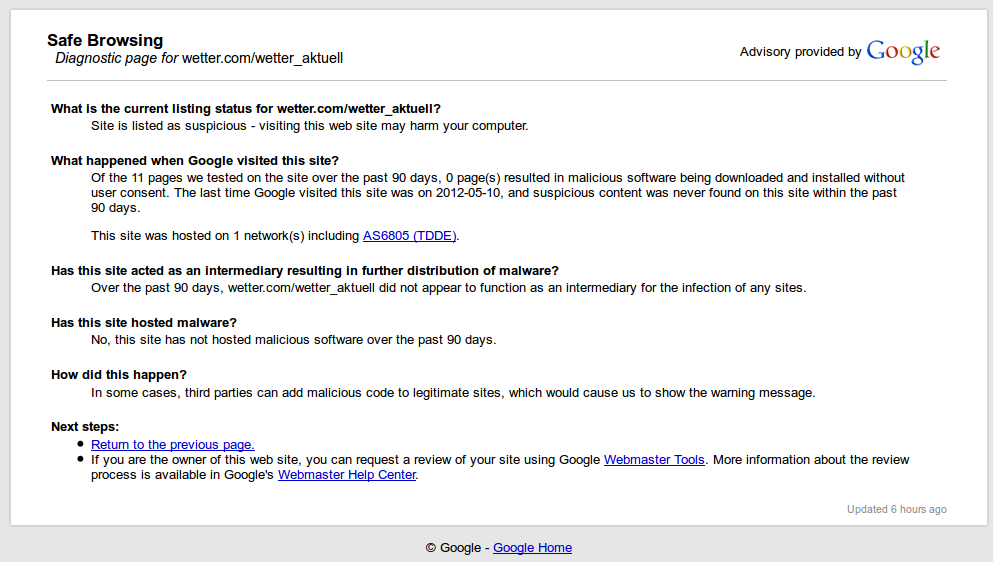Click the In some cases, third parties sentence
Image resolution: width=993 pixels, height=562 pixels.
tap(453, 392)
